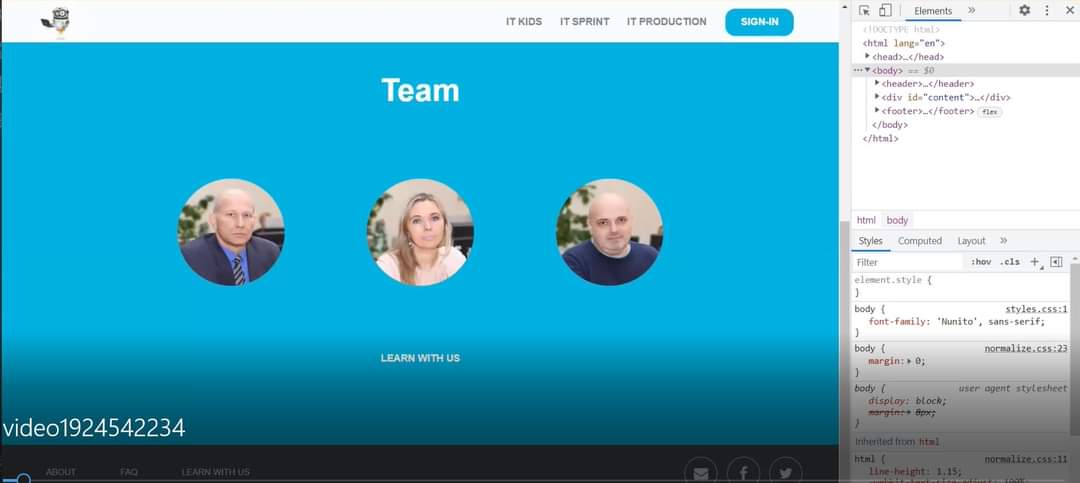Click the flex badge on footer node
This screenshot has width=1080, height=483.
pos(990,112)
